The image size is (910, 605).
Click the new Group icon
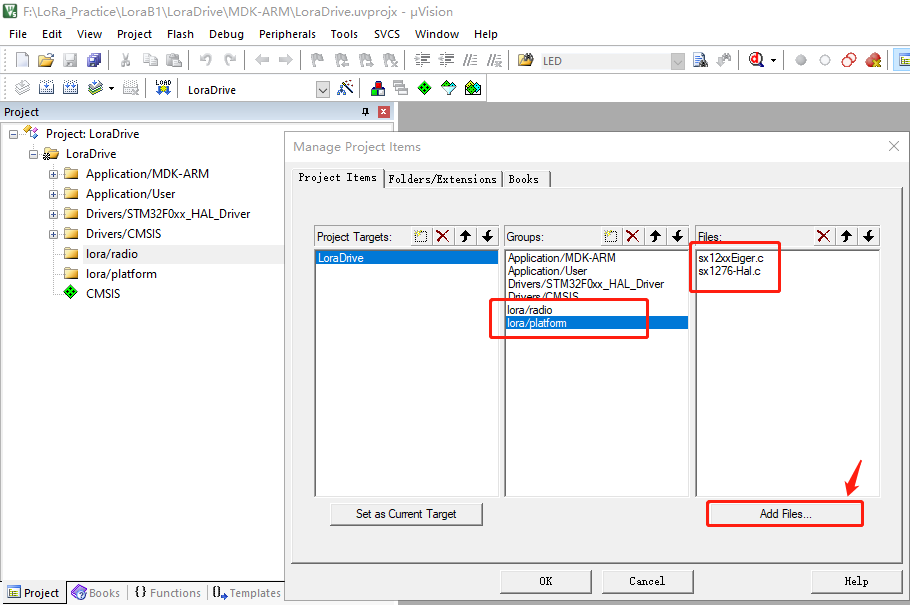click(x=611, y=236)
